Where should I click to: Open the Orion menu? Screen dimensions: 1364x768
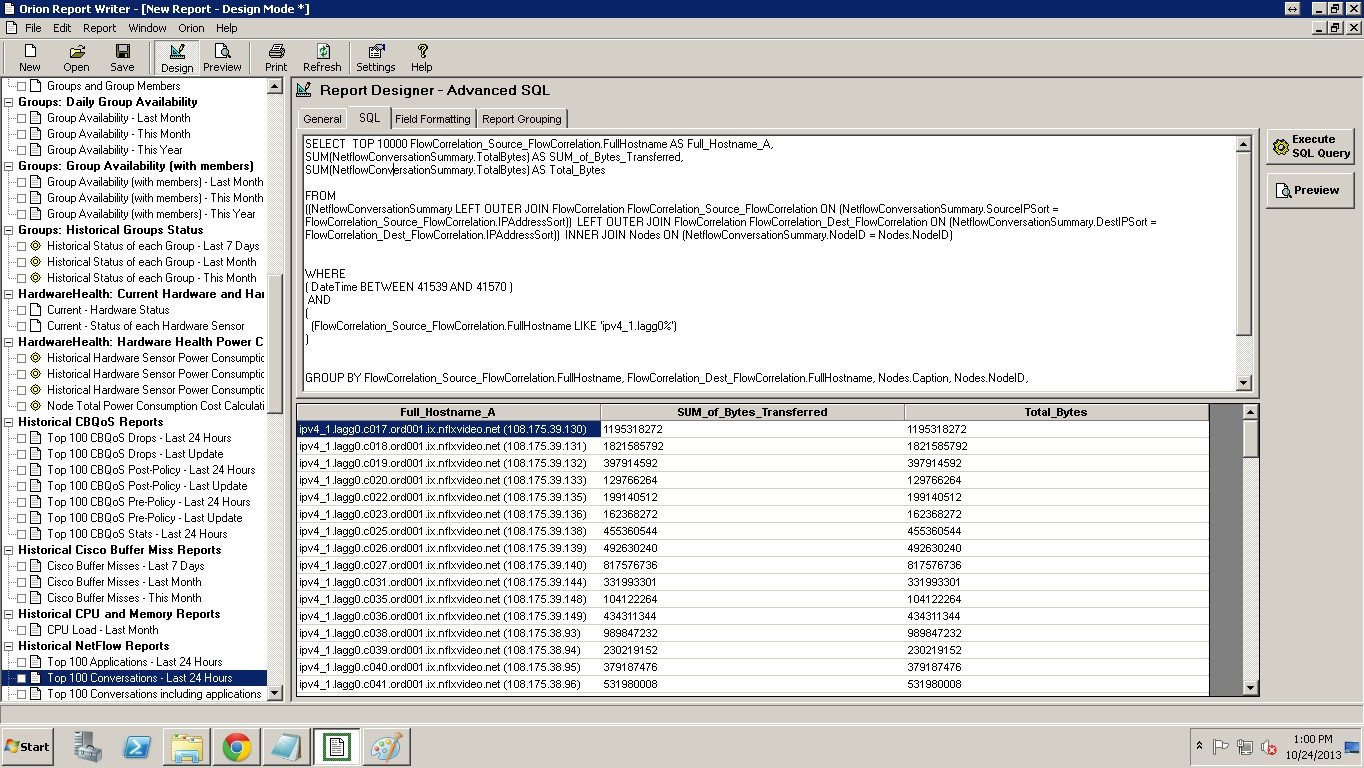tap(191, 28)
